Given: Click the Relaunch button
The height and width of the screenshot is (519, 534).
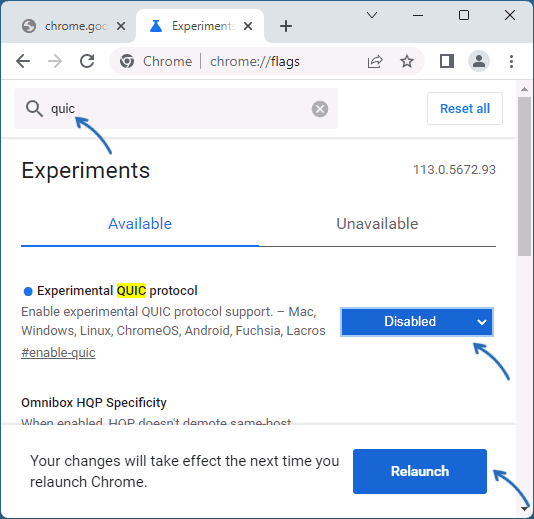Looking at the screenshot, I should (420, 471).
